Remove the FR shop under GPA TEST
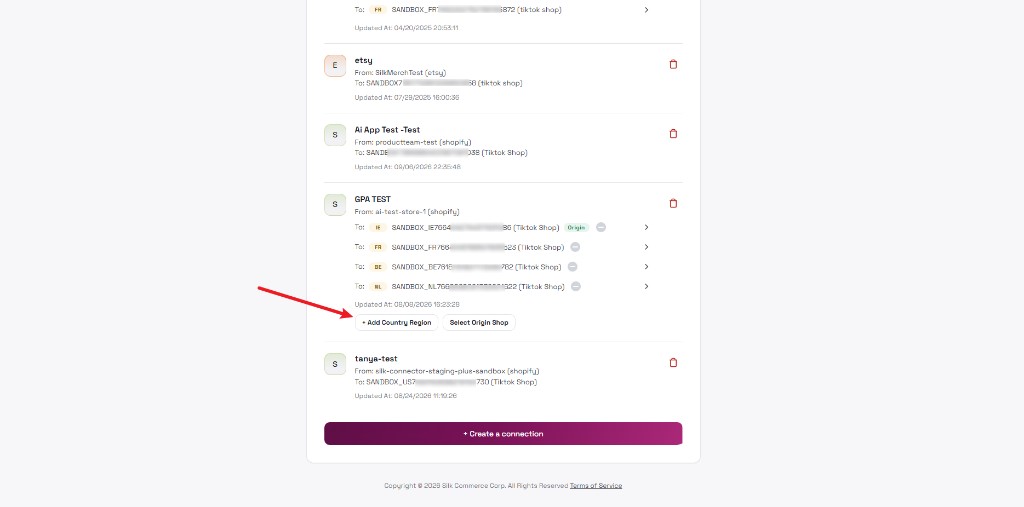Image resolution: width=1024 pixels, height=507 pixels. tap(575, 247)
